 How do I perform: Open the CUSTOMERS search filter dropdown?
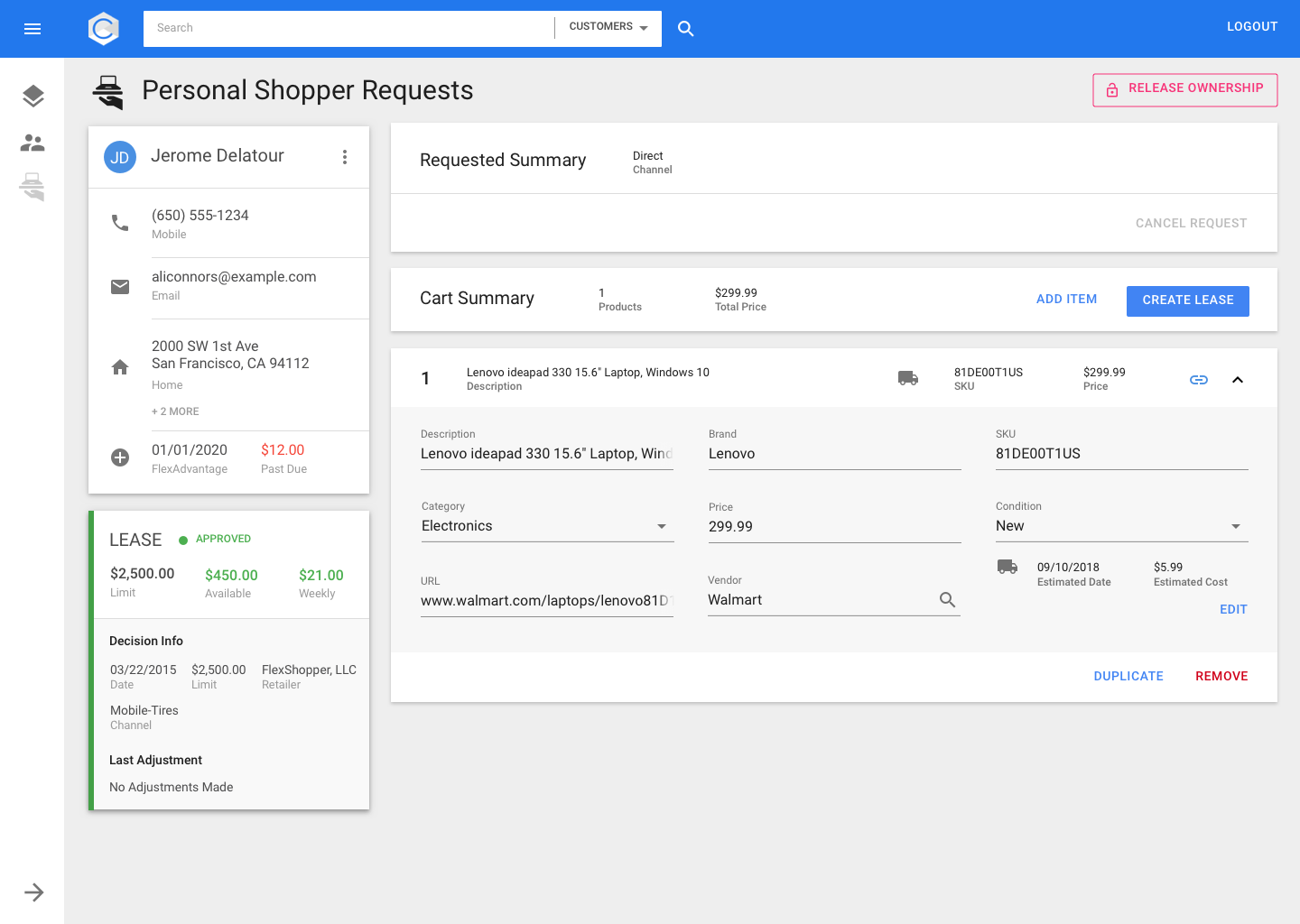[x=608, y=27]
